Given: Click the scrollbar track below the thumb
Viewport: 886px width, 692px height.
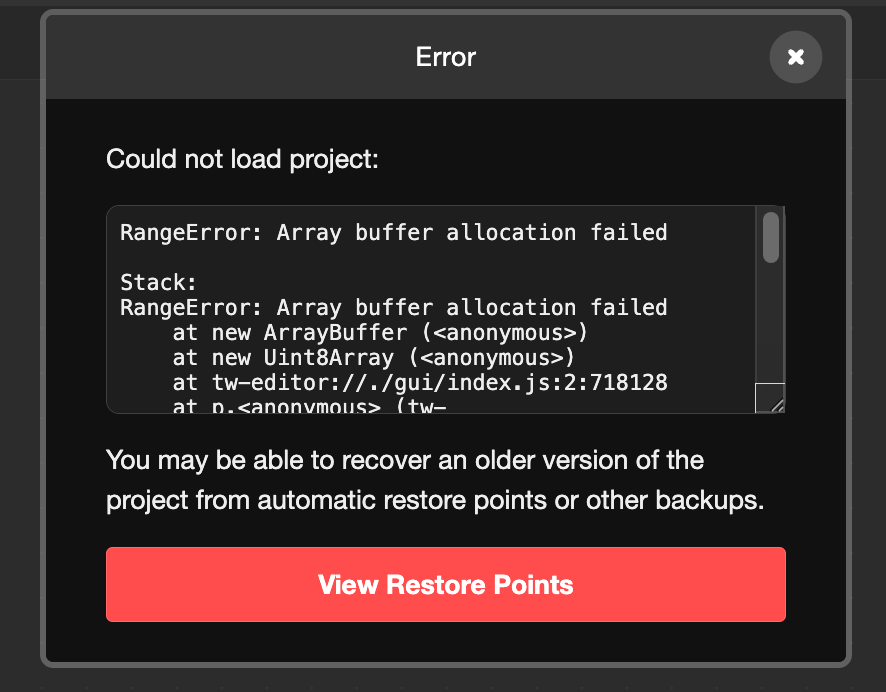Looking at the screenshot, I should coord(770,320).
